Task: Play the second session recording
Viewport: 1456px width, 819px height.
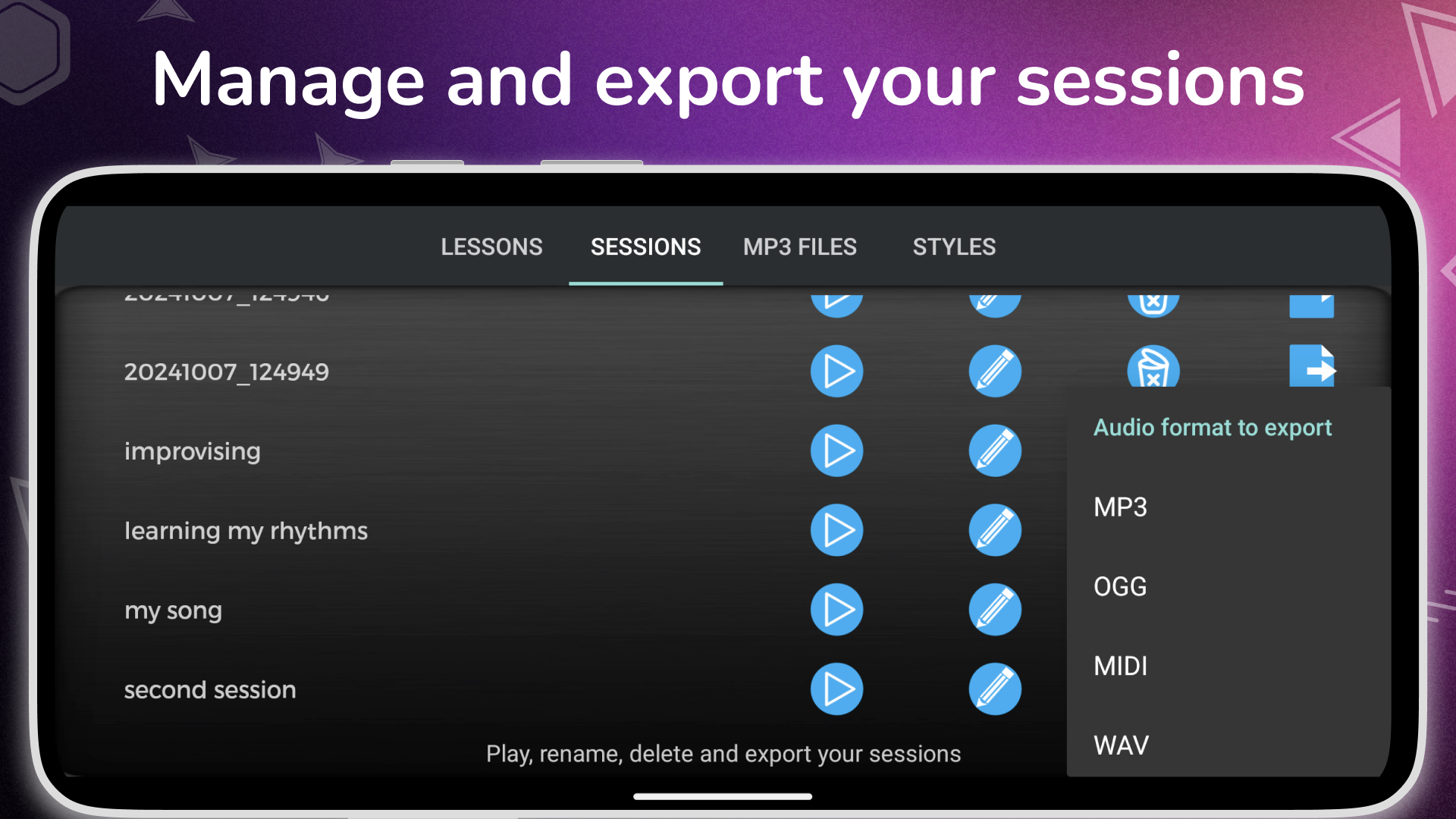Action: [x=836, y=689]
